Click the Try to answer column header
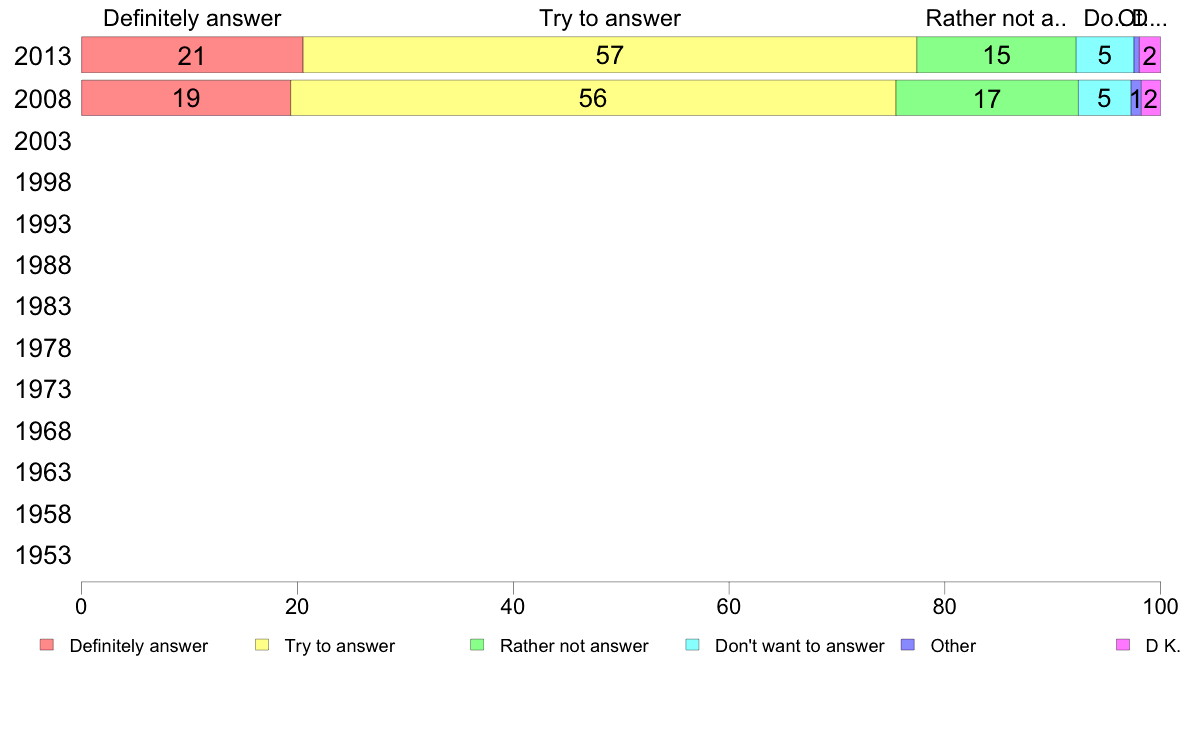The height and width of the screenshot is (736, 1188). pyautogui.click(x=610, y=18)
